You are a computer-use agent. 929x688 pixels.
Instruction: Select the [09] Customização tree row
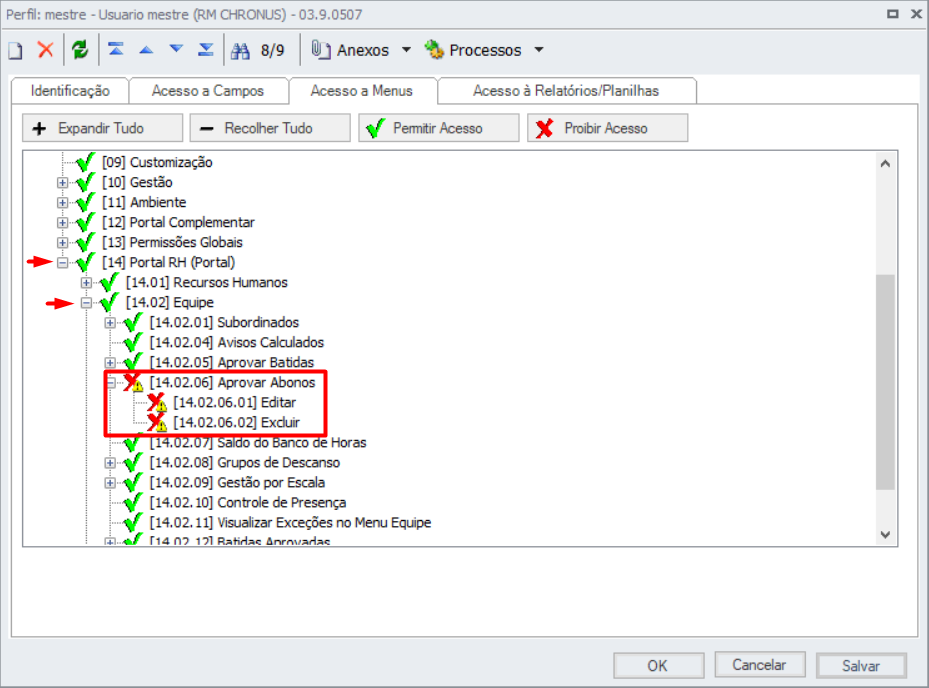tap(157, 162)
